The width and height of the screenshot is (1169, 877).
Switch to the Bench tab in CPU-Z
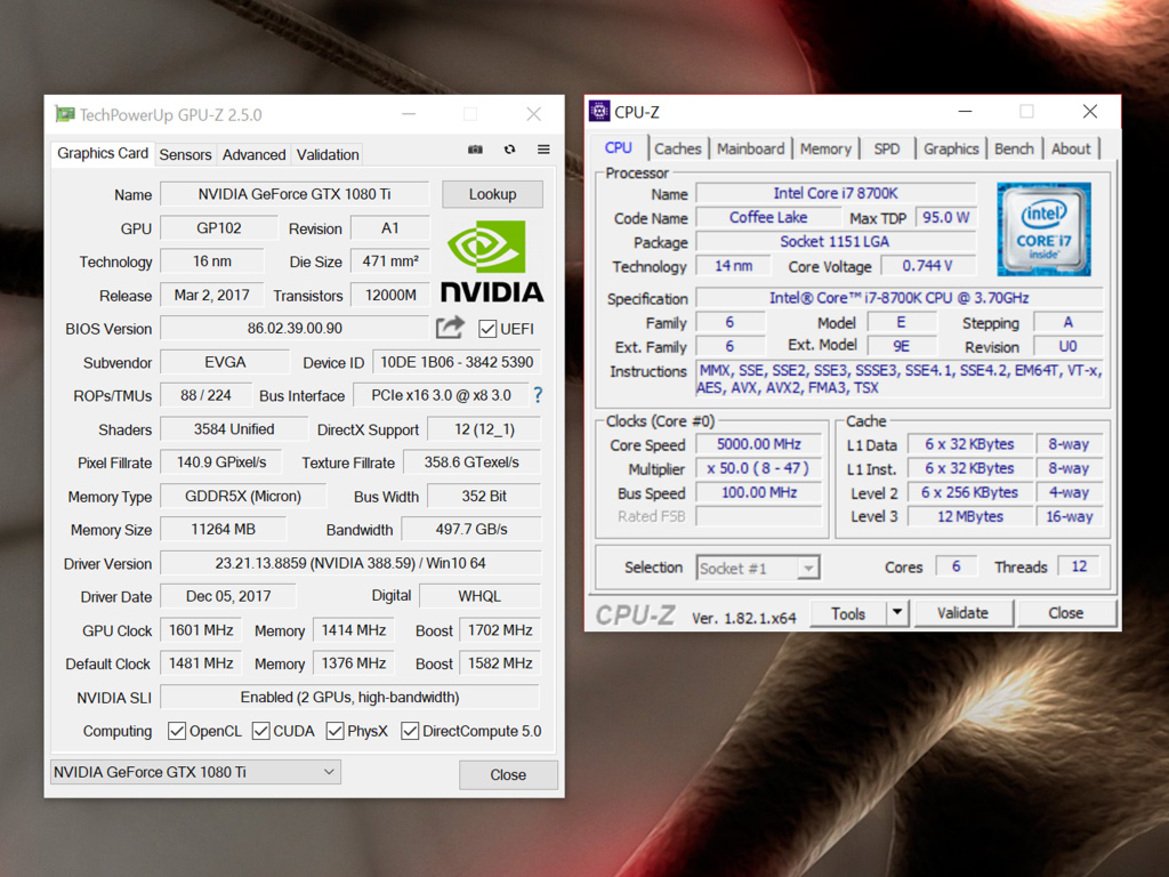(x=1014, y=148)
